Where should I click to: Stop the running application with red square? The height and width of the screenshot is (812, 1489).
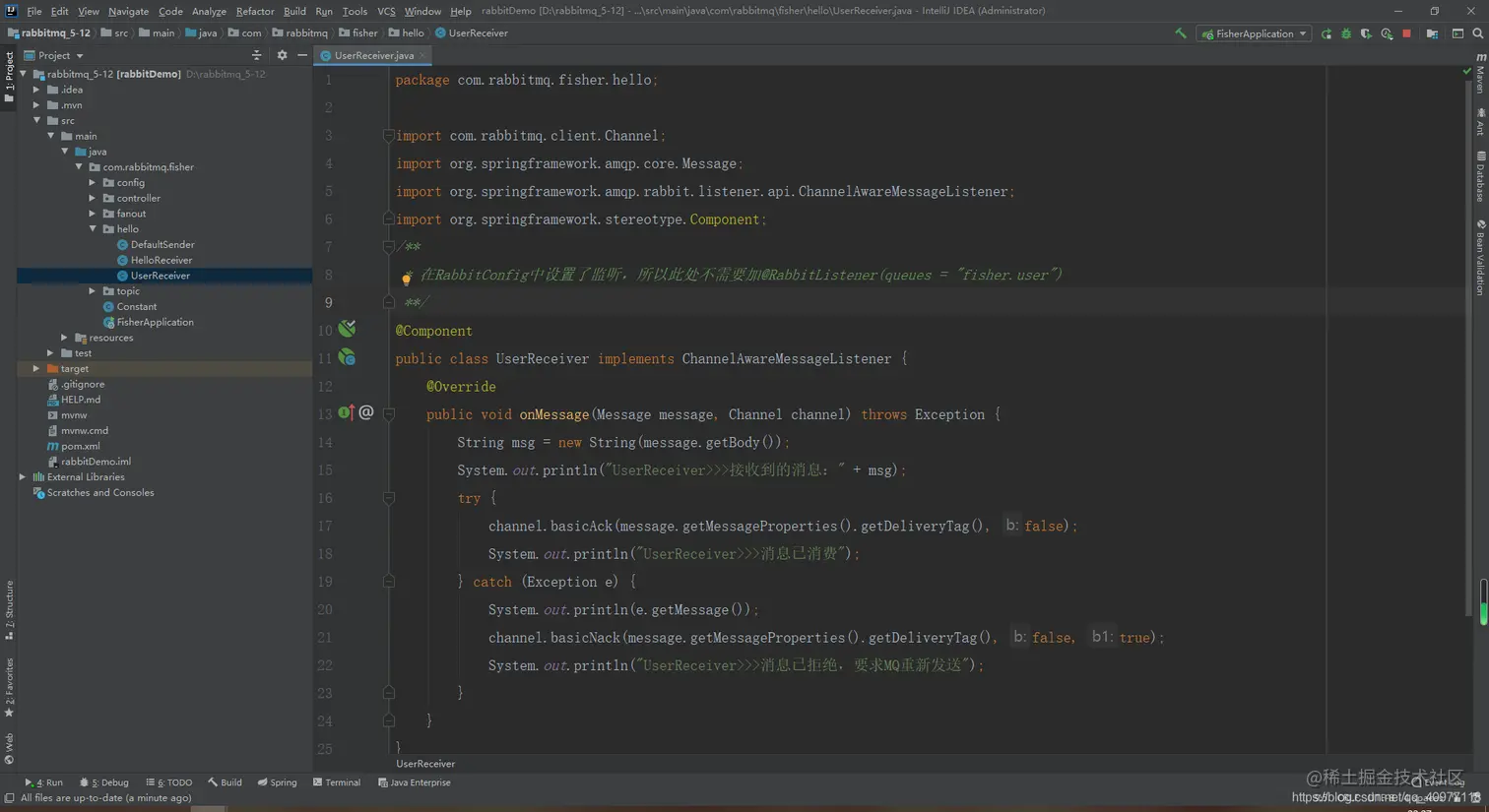point(1406,33)
